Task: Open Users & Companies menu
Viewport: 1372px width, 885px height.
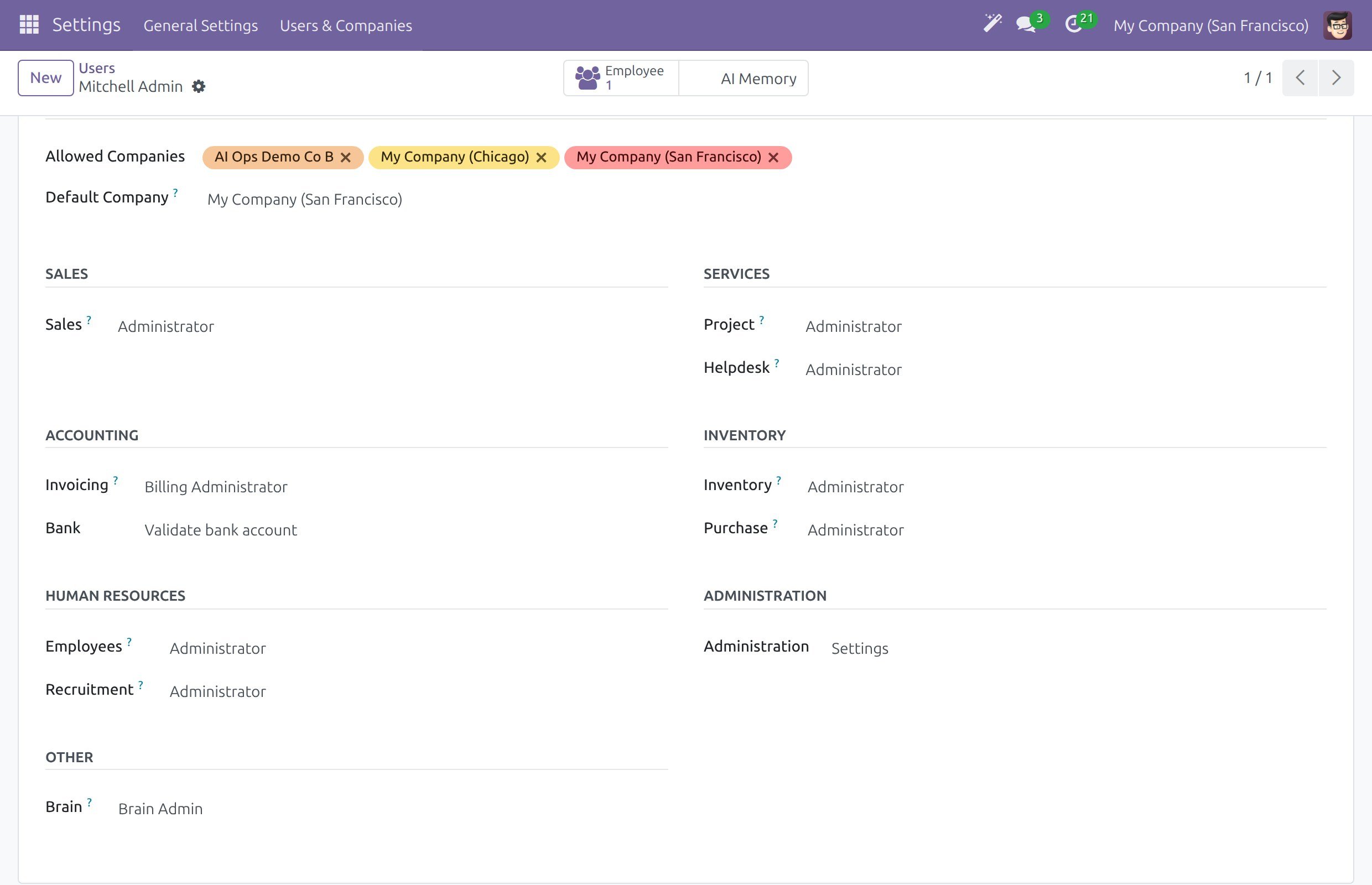Action: 346,25
